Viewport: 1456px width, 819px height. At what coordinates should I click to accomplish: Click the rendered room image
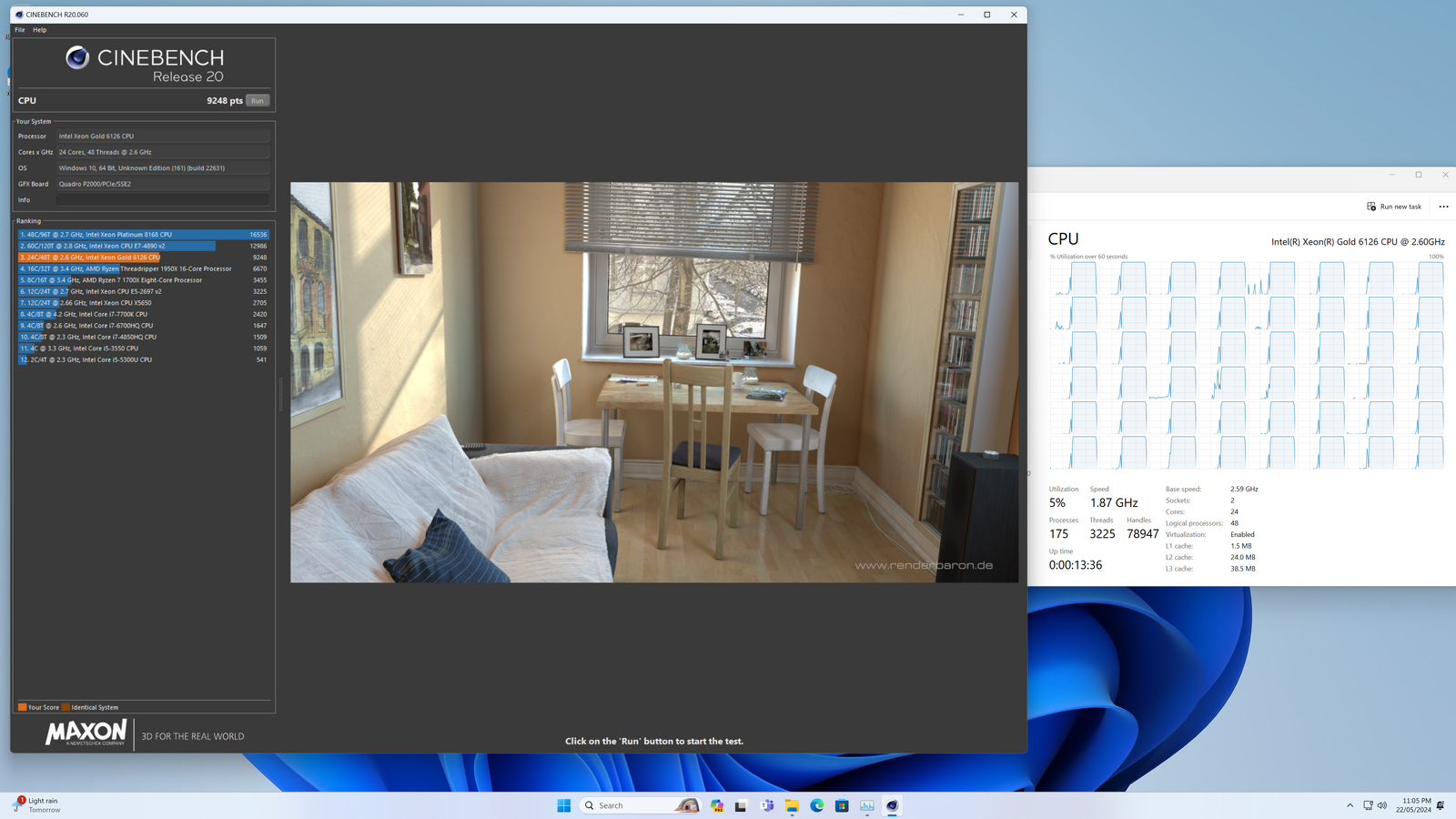(654, 382)
